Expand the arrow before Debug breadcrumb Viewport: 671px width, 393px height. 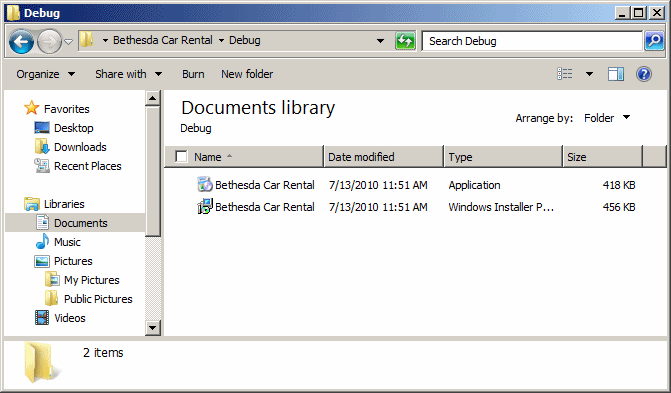[x=221, y=40]
